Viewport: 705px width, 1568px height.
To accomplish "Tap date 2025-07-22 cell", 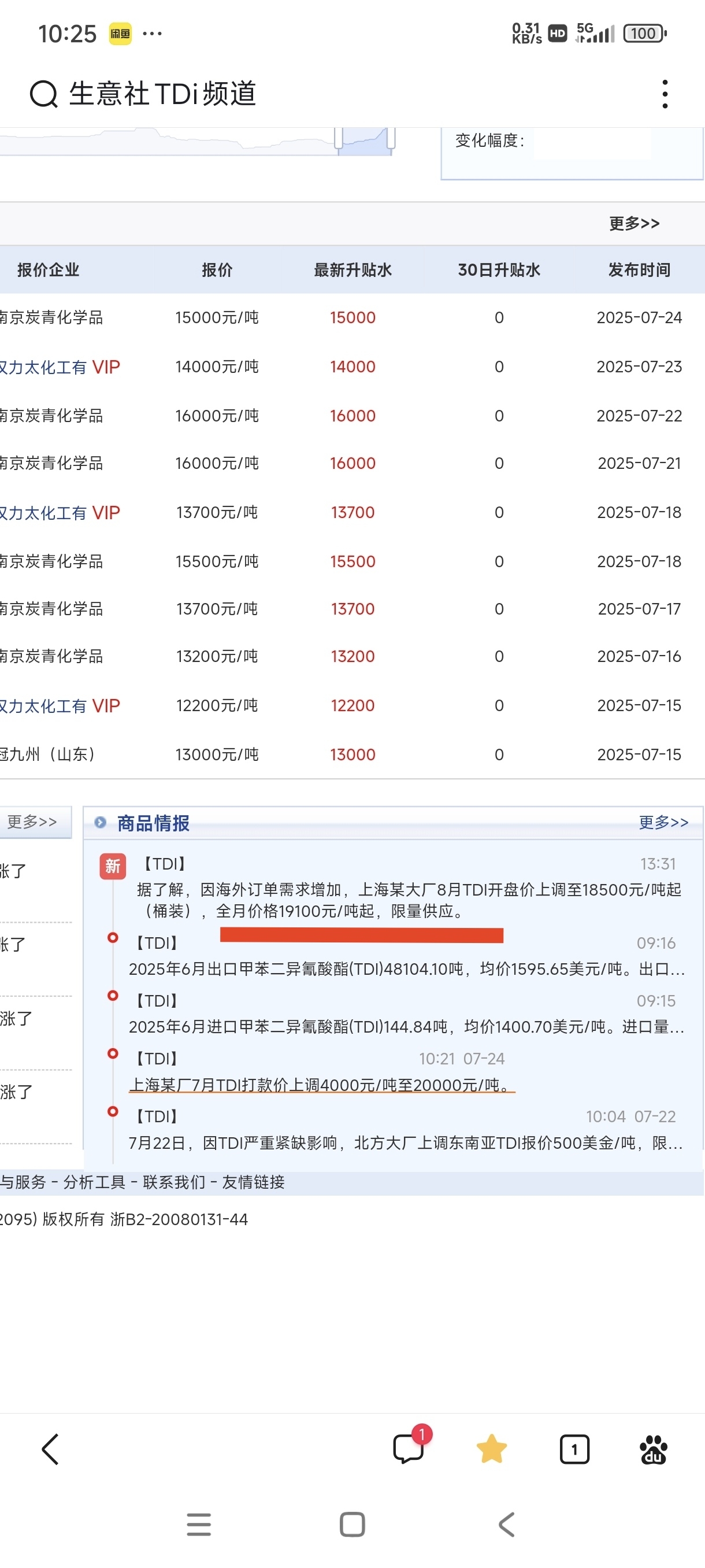I will [x=639, y=416].
